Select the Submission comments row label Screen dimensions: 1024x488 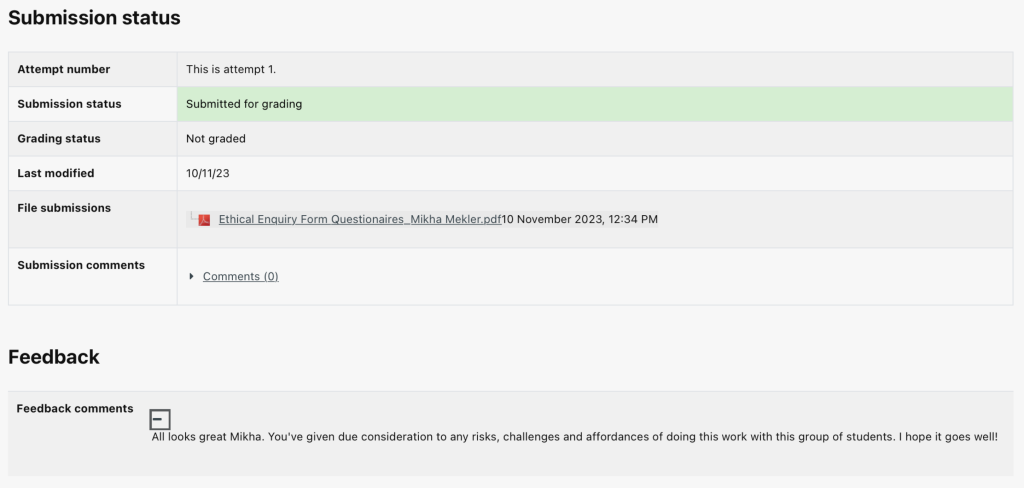point(81,265)
